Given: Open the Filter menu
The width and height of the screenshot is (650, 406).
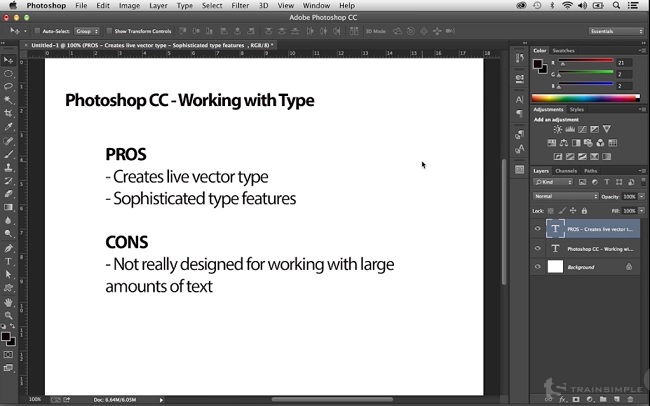Looking at the screenshot, I should pos(240,6).
